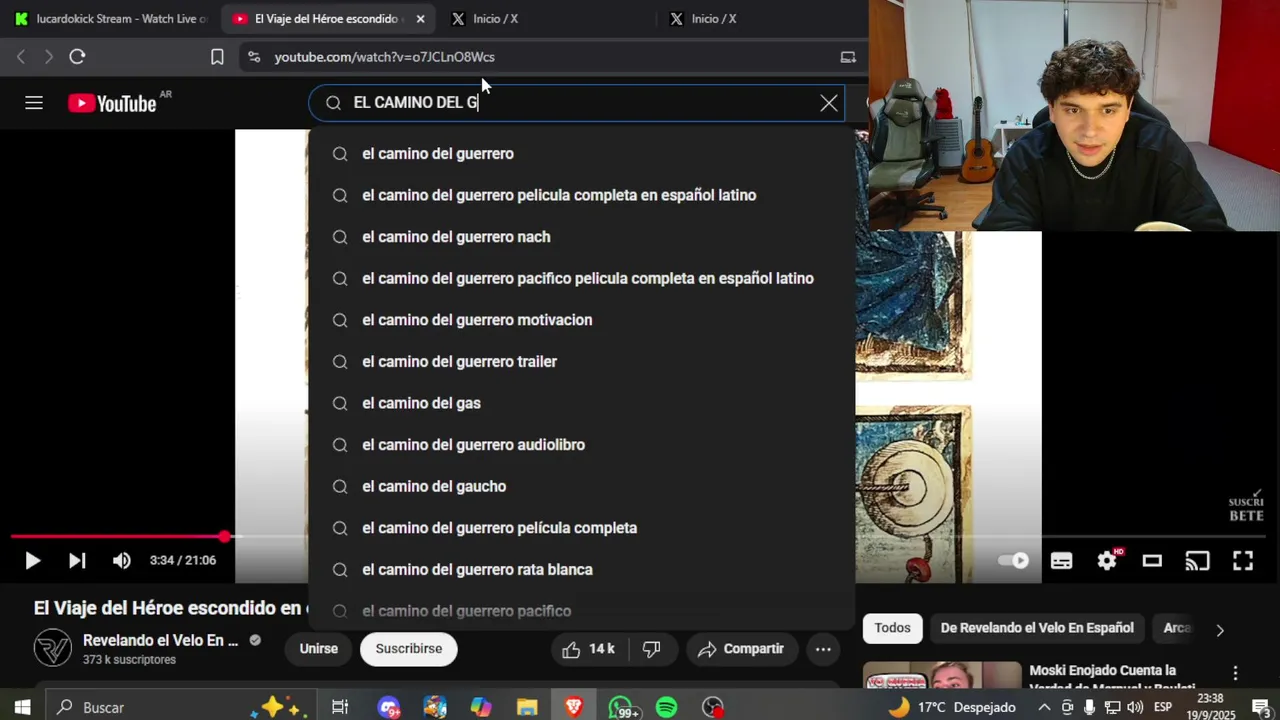Image resolution: width=1280 pixels, height=720 pixels.
Task: Toggle the autoplay switch
Action: point(1014,561)
